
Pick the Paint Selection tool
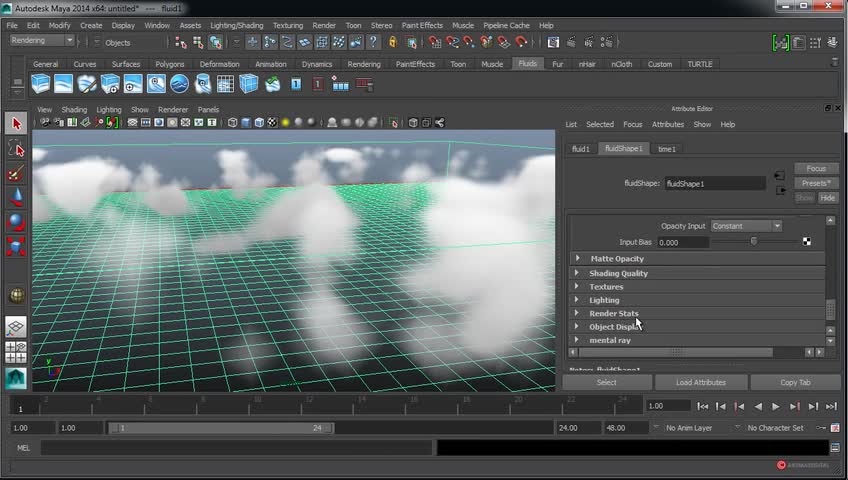coord(16,174)
